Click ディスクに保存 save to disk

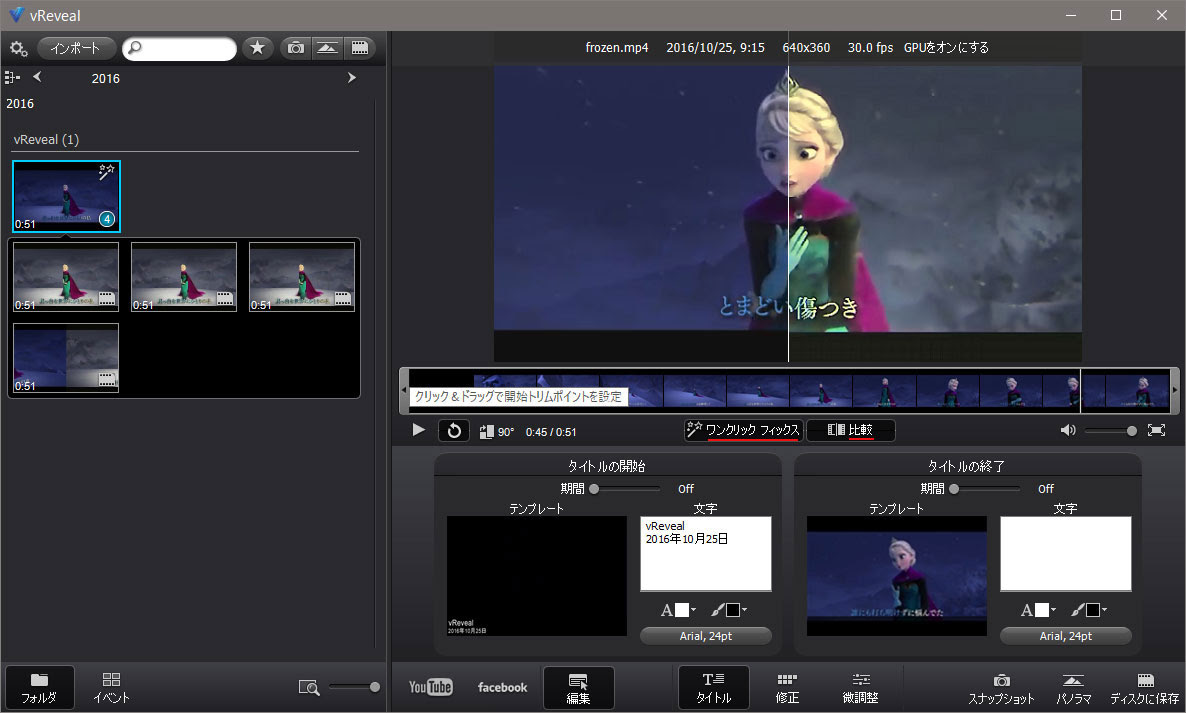pyautogui.click(x=1144, y=689)
